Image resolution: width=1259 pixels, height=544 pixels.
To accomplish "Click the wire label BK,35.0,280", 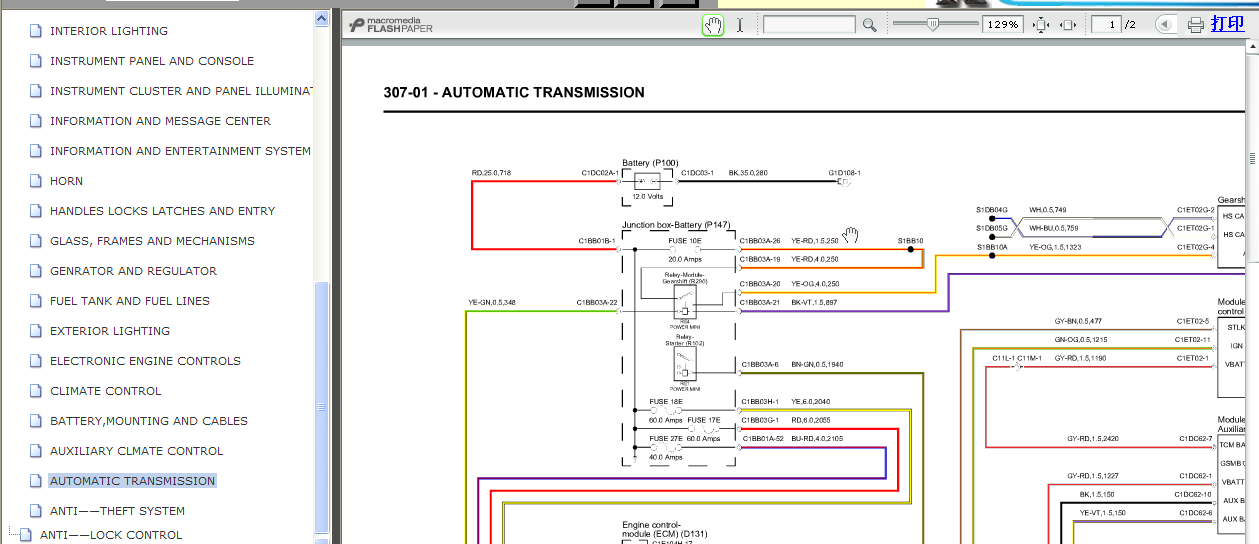I will point(748,173).
